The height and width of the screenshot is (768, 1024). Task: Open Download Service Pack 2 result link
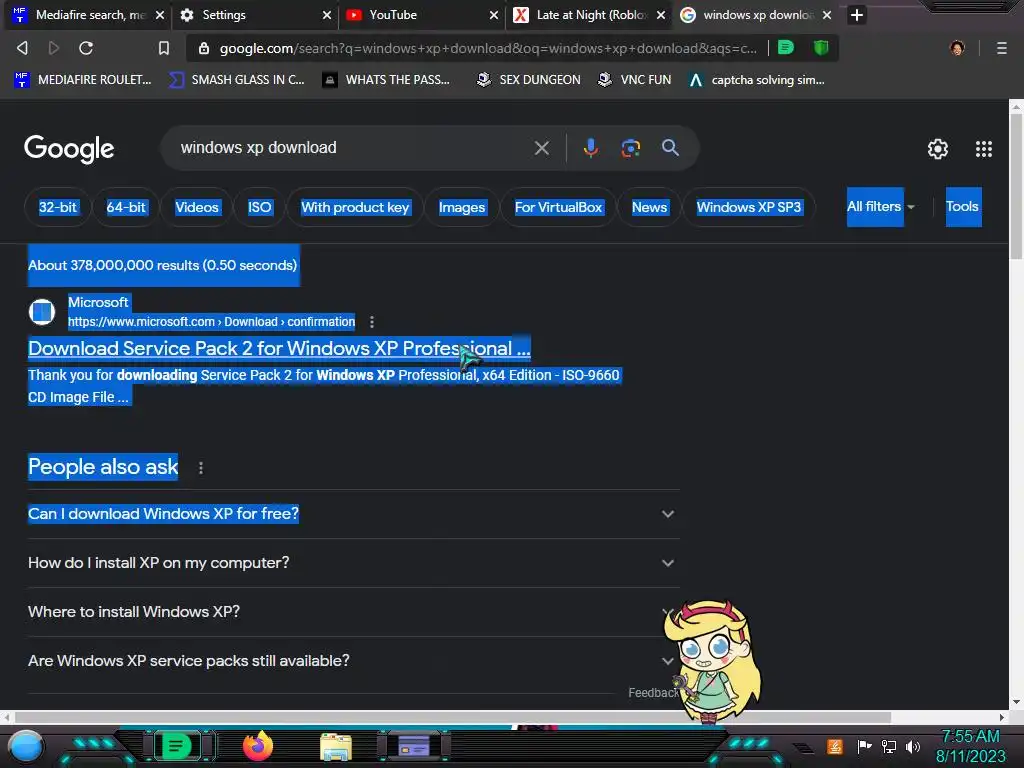point(279,349)
